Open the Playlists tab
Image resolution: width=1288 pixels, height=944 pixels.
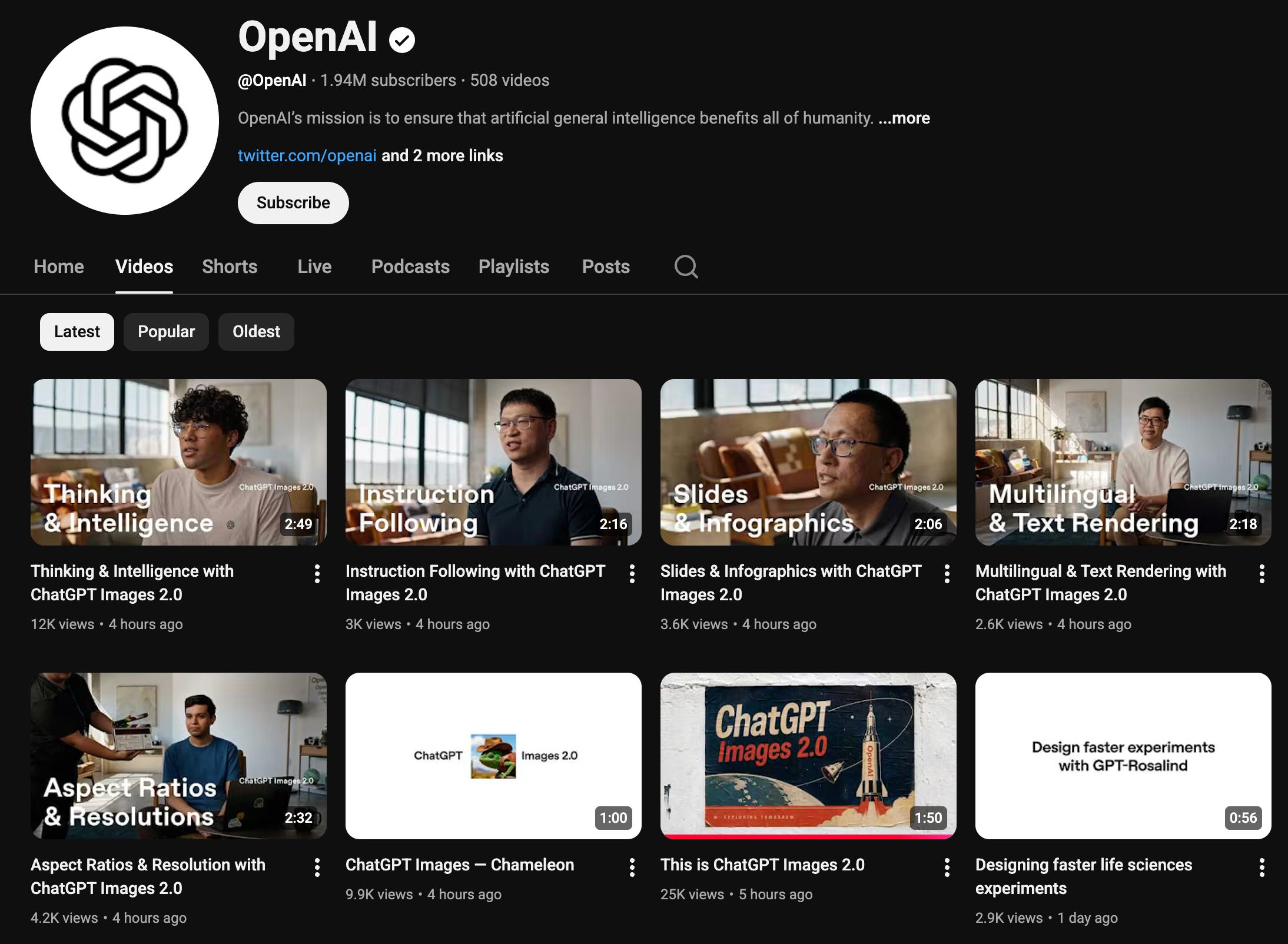pos(513,267)
